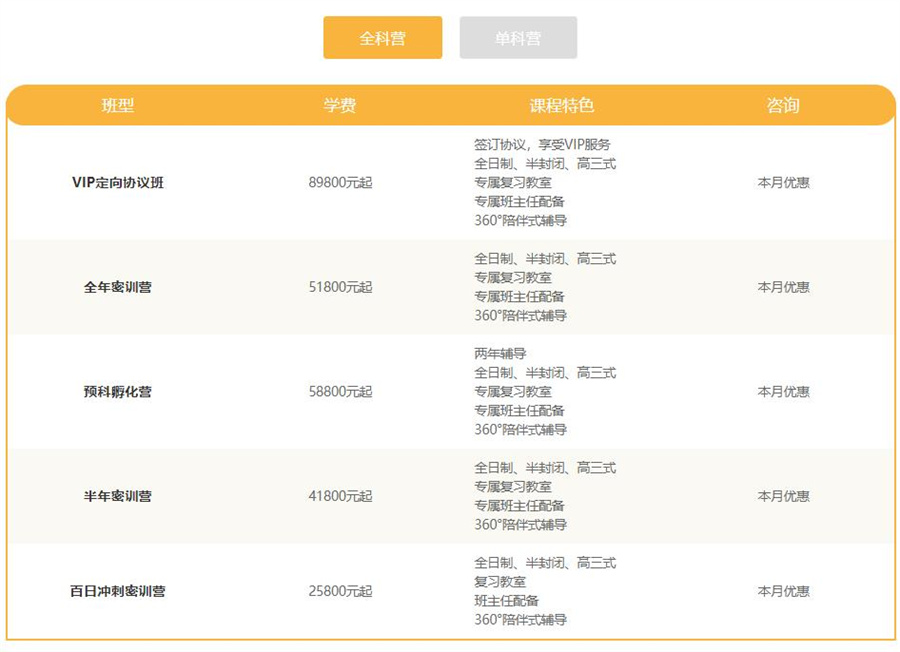Click the 89800元起 price text

[x=343, y=183]
